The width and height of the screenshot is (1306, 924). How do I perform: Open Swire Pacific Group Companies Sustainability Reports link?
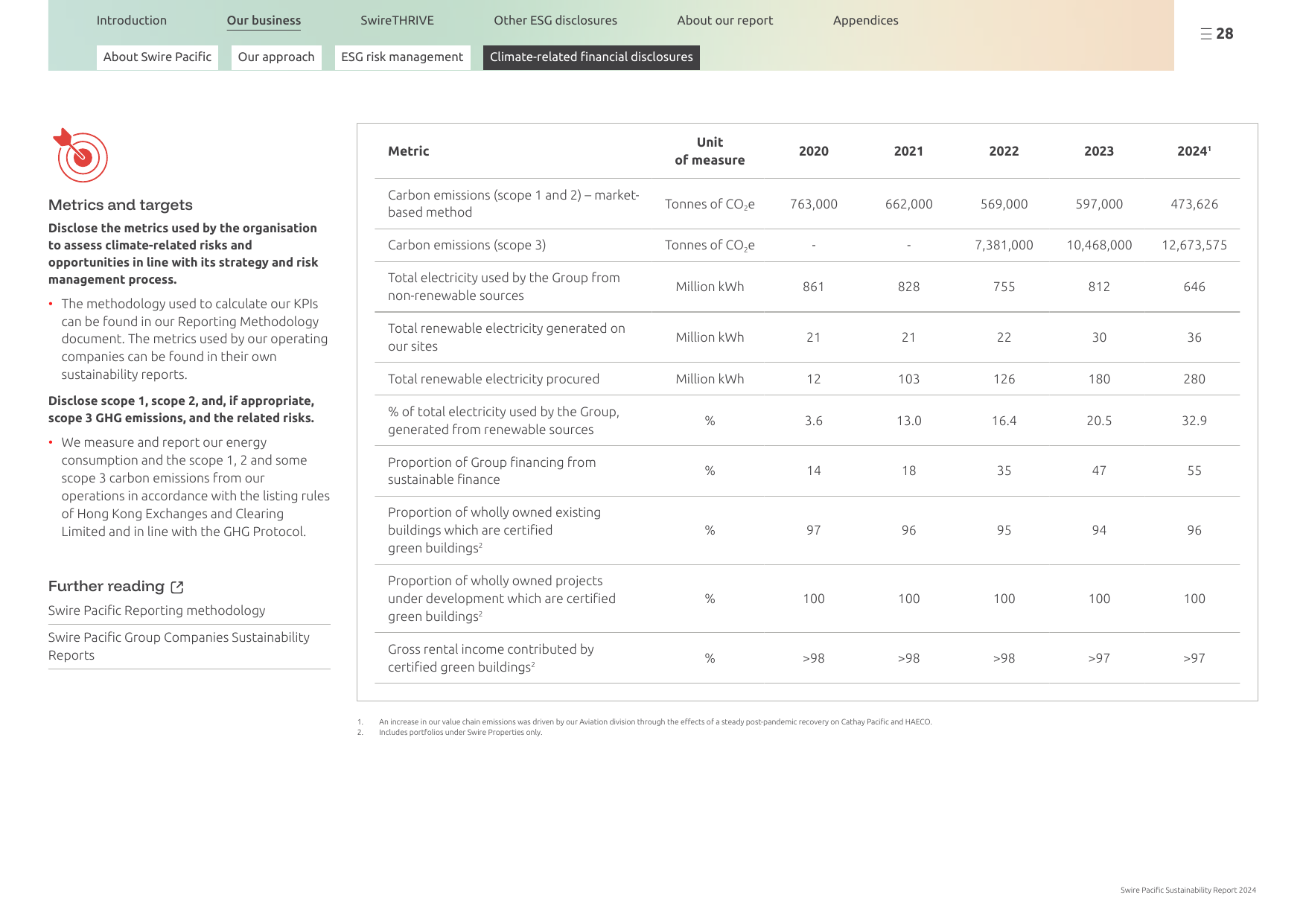tap(179, 646)
